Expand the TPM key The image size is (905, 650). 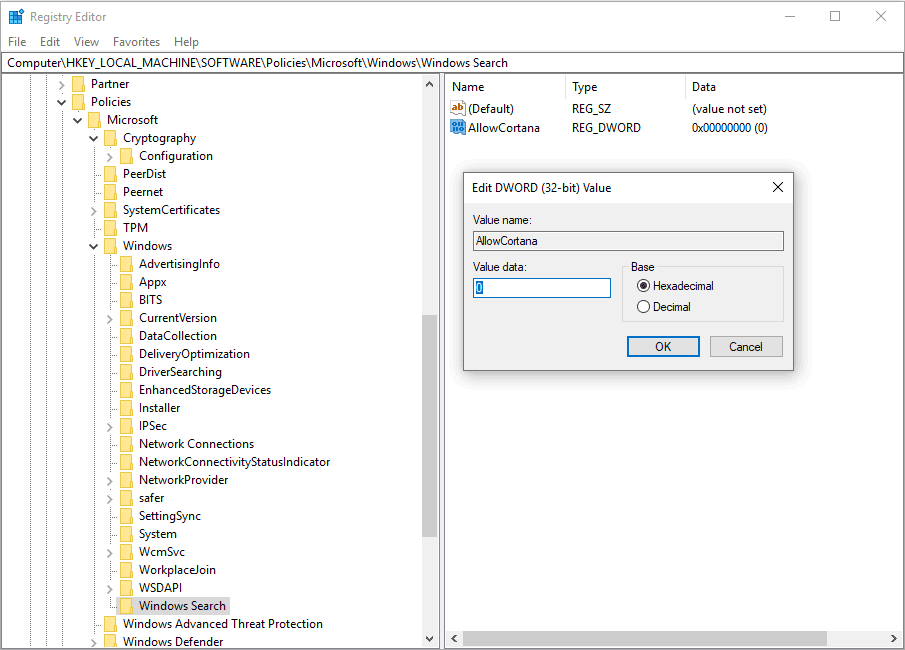[x=93, y=227]
